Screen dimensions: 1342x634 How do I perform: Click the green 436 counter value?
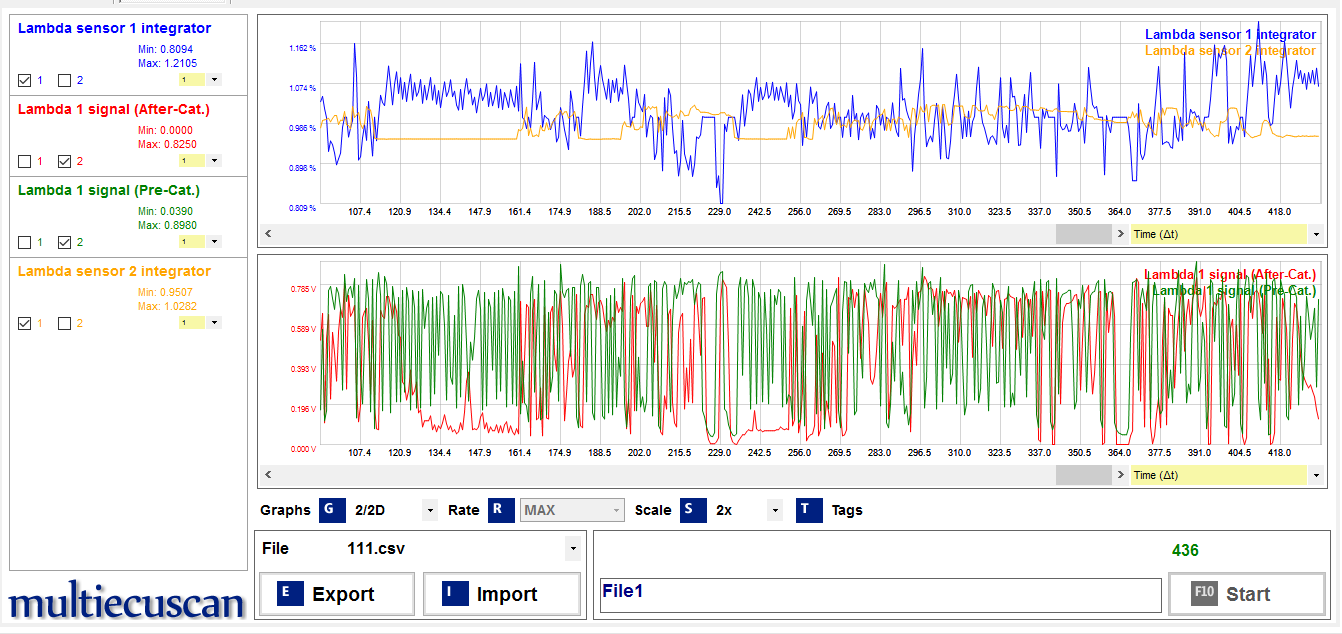pos(1185,550)
